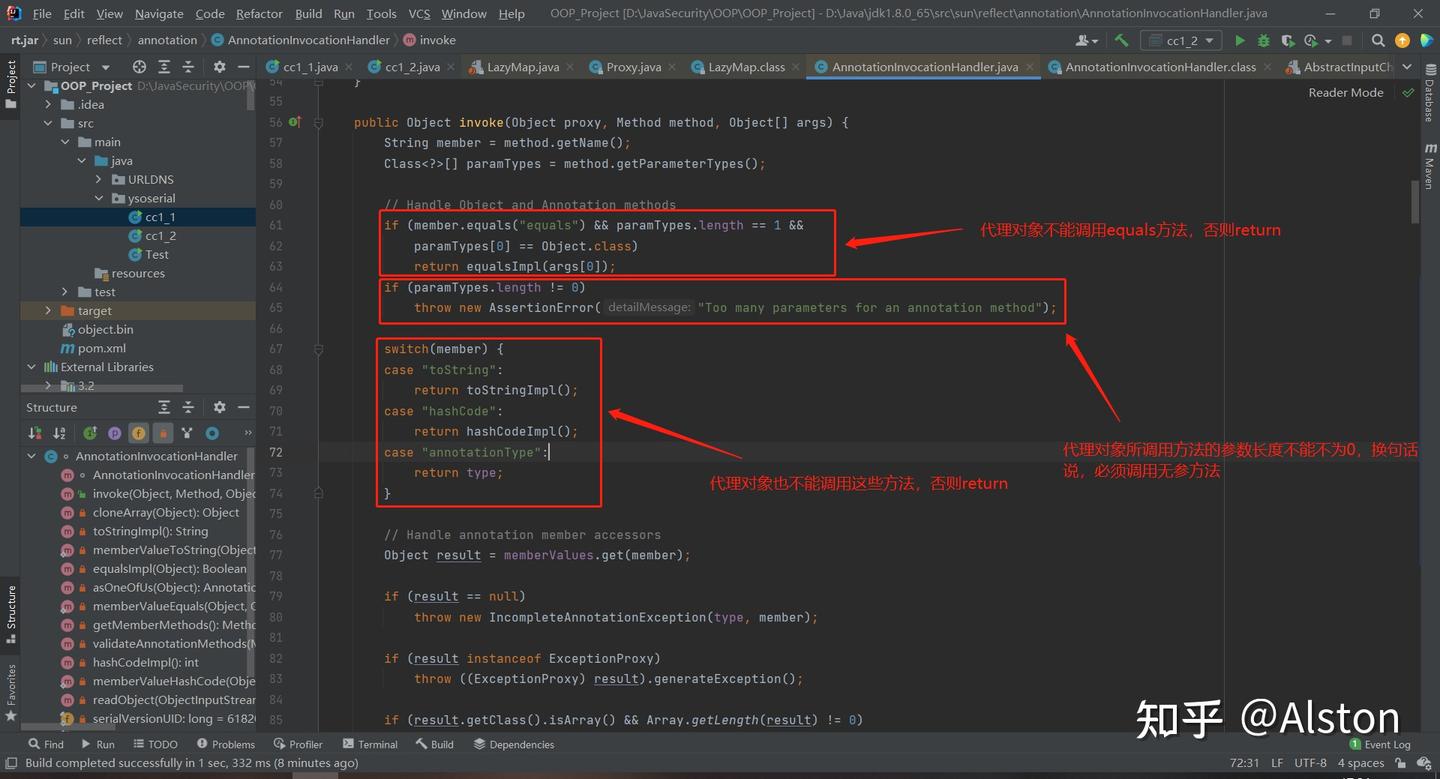Expand the target folder node

tap(49, 311)
